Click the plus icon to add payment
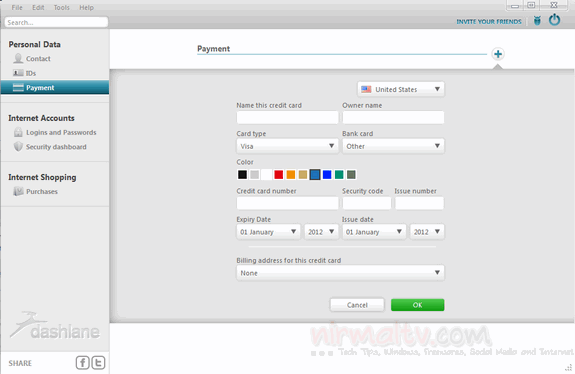This screenshot has width=575, height=374. [x=498, y=54]
